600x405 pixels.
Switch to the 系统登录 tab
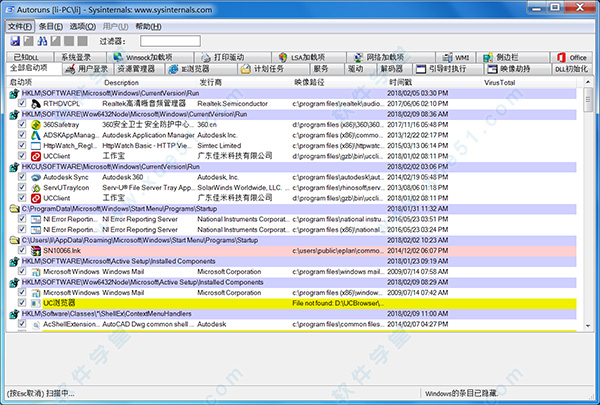pos(80,57)
